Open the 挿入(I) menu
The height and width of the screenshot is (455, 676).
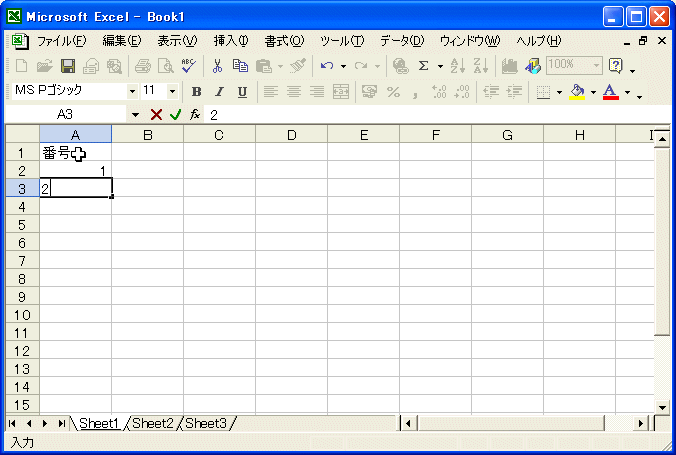click(231, 41)
